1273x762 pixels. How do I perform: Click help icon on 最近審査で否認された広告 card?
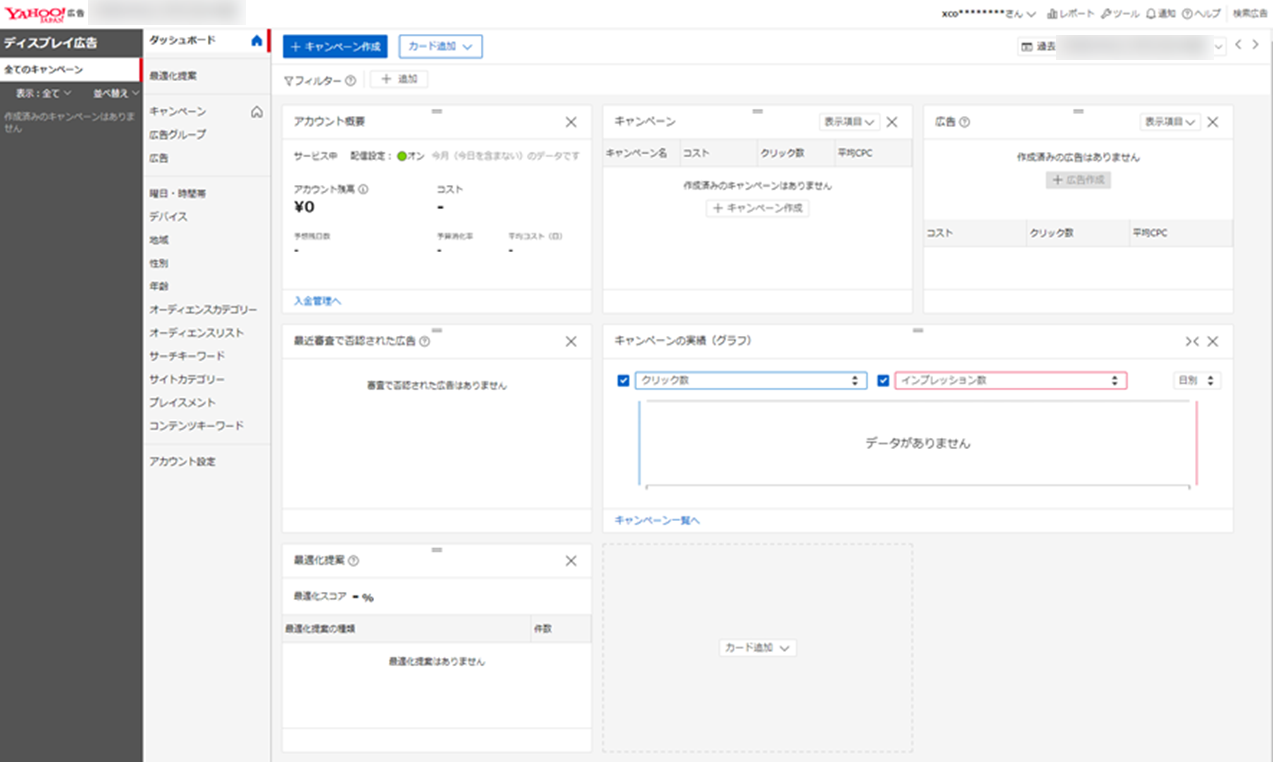click(425, 341)
